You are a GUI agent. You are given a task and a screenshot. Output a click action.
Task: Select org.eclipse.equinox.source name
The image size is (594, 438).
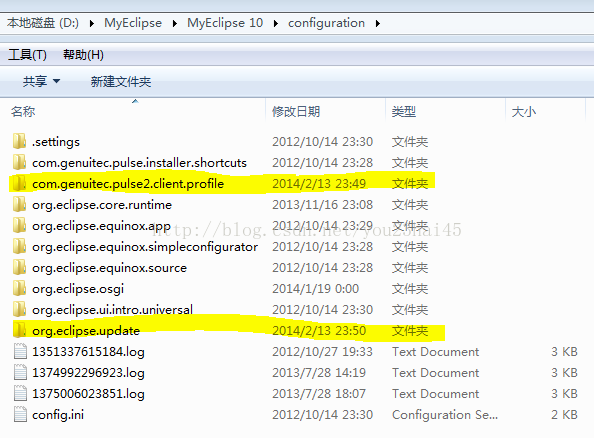[x=109, y=268]
